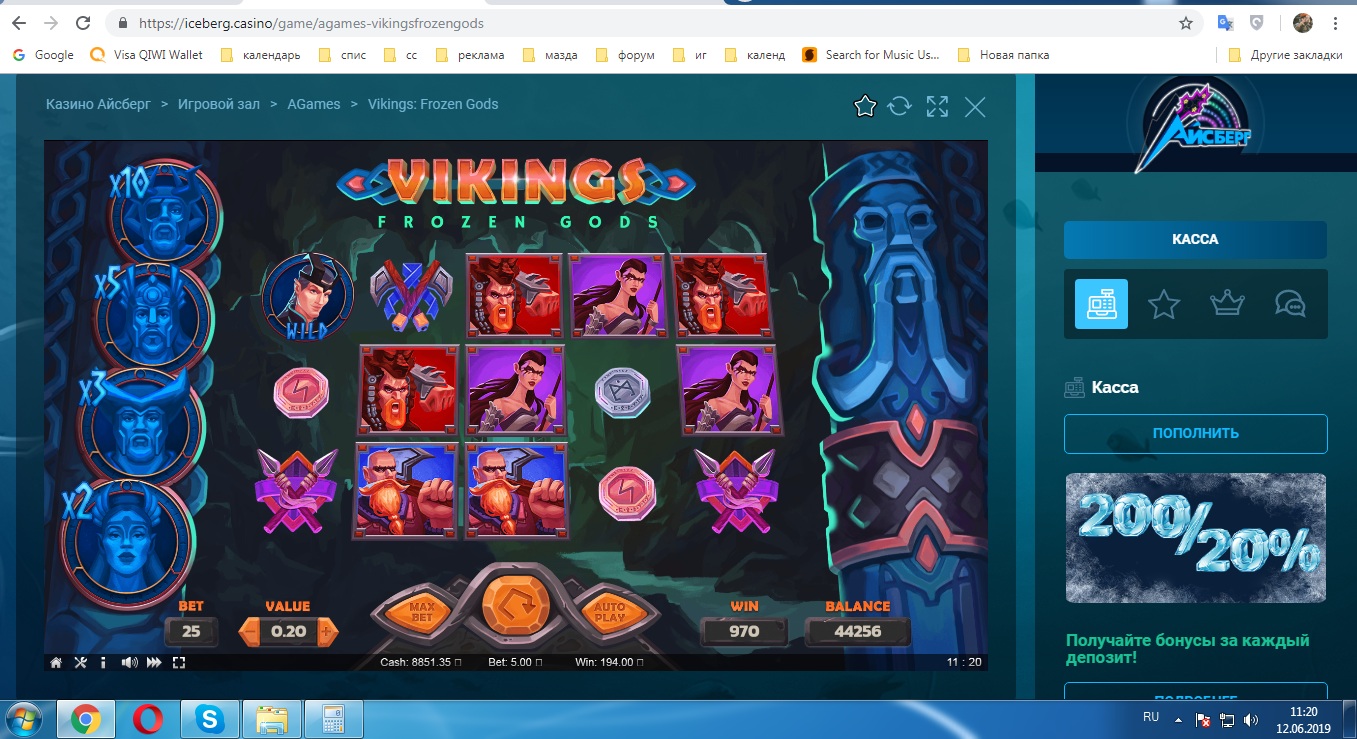Open Calculator from the taskbar

[x=334, y=718]
